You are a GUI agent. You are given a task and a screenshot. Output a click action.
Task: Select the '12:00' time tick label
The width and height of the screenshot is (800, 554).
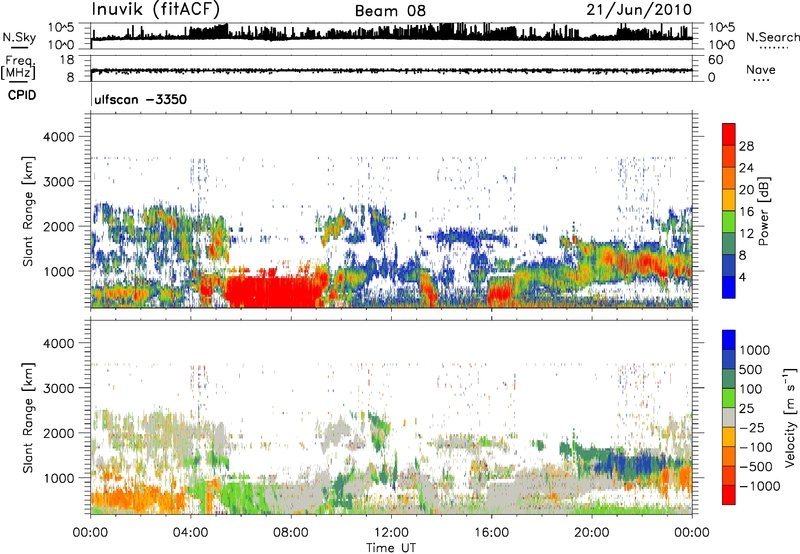[391, 533]
